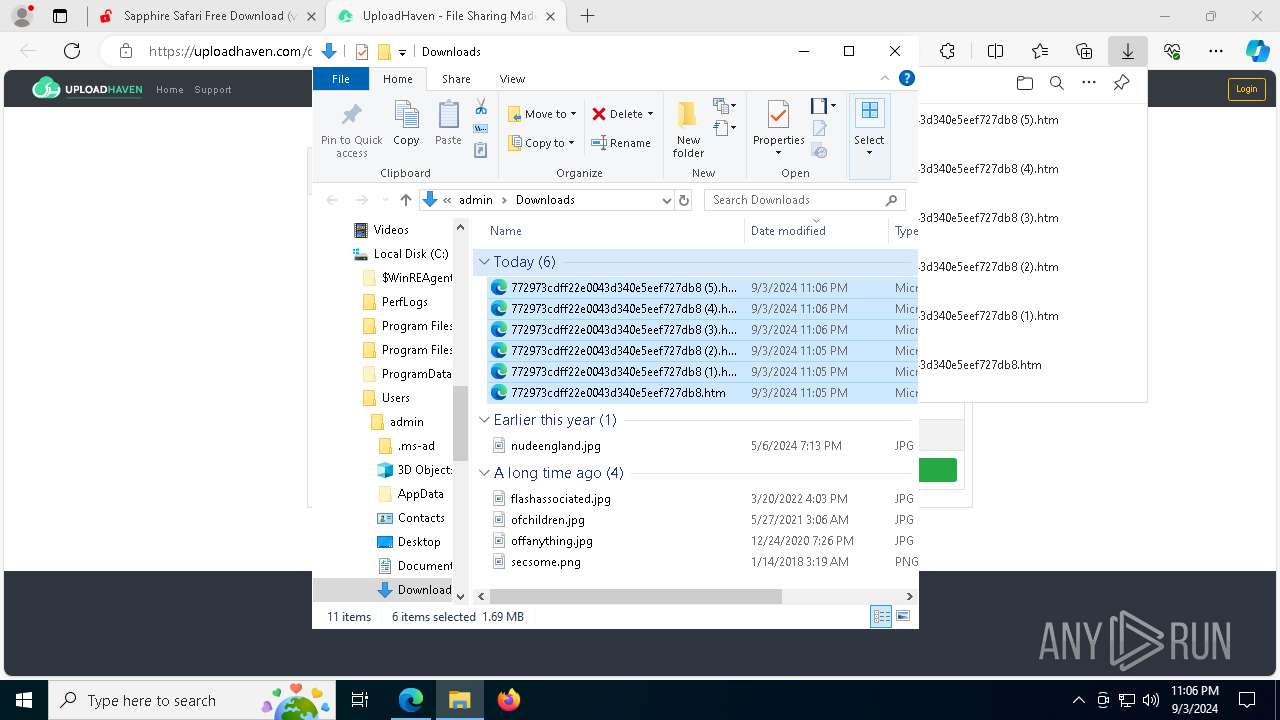Click the Windows Start button
The width and height of the screenshot is (1280, 720).
point(24,700)
